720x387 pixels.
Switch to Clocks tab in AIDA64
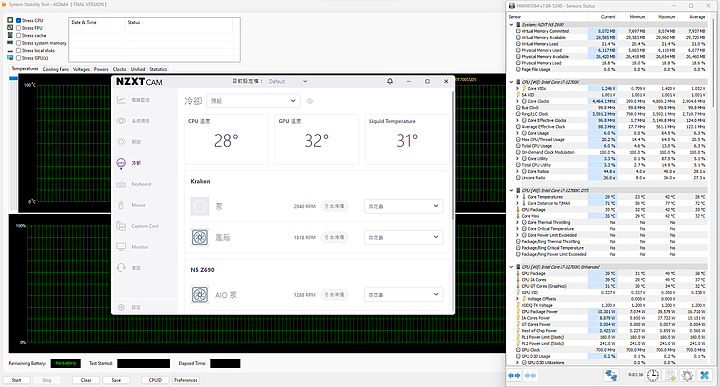click(119, 69)
